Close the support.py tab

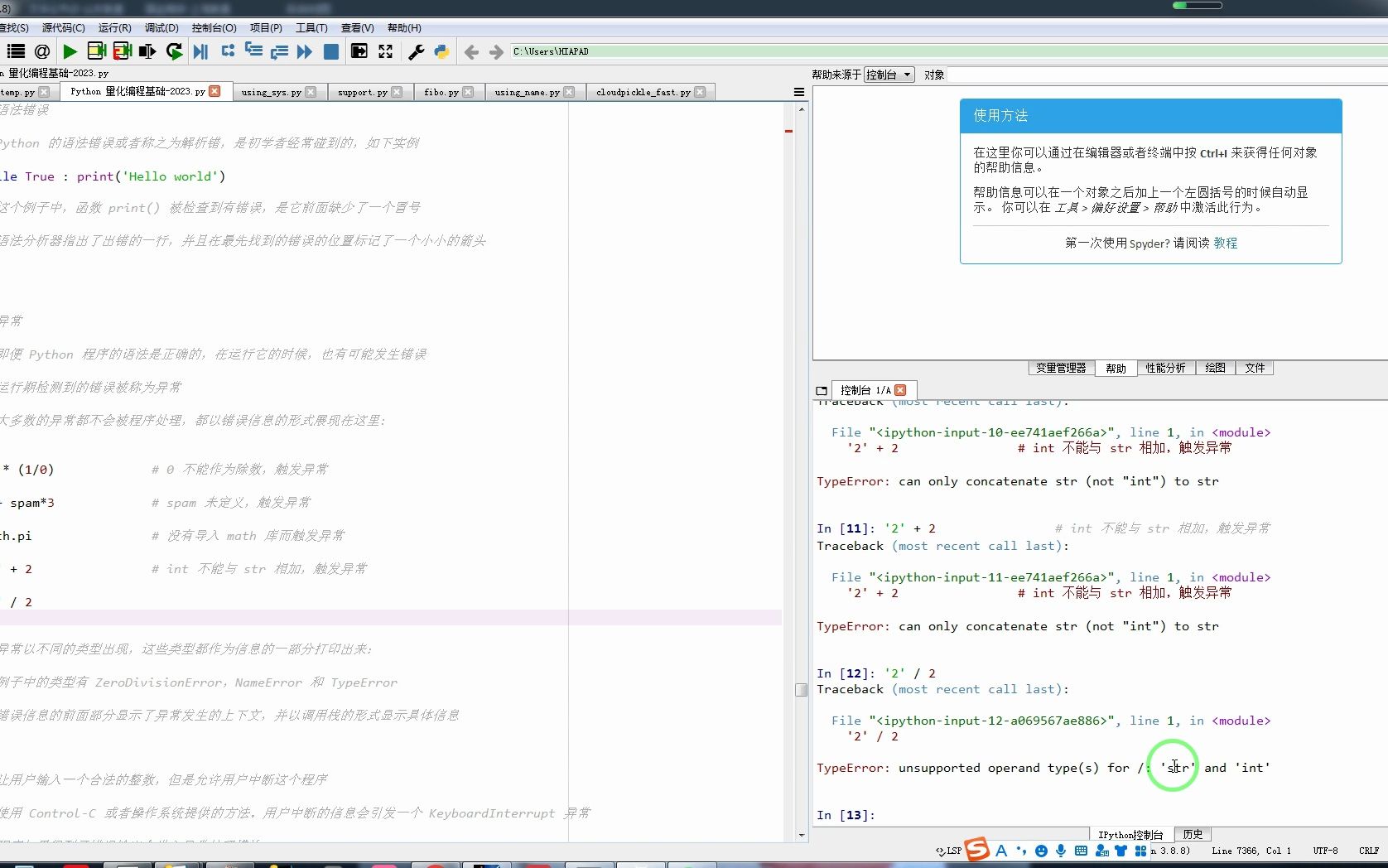pyautogui.click(x=397, y=92)
